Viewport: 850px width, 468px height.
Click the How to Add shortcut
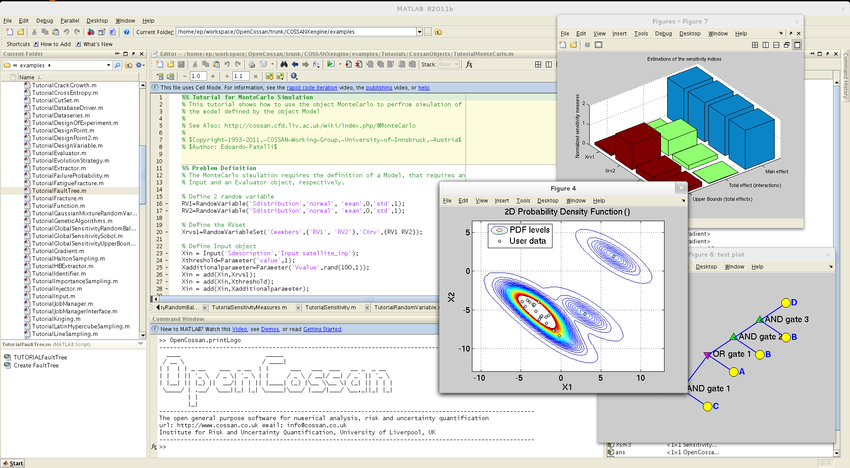coord(51,44)
